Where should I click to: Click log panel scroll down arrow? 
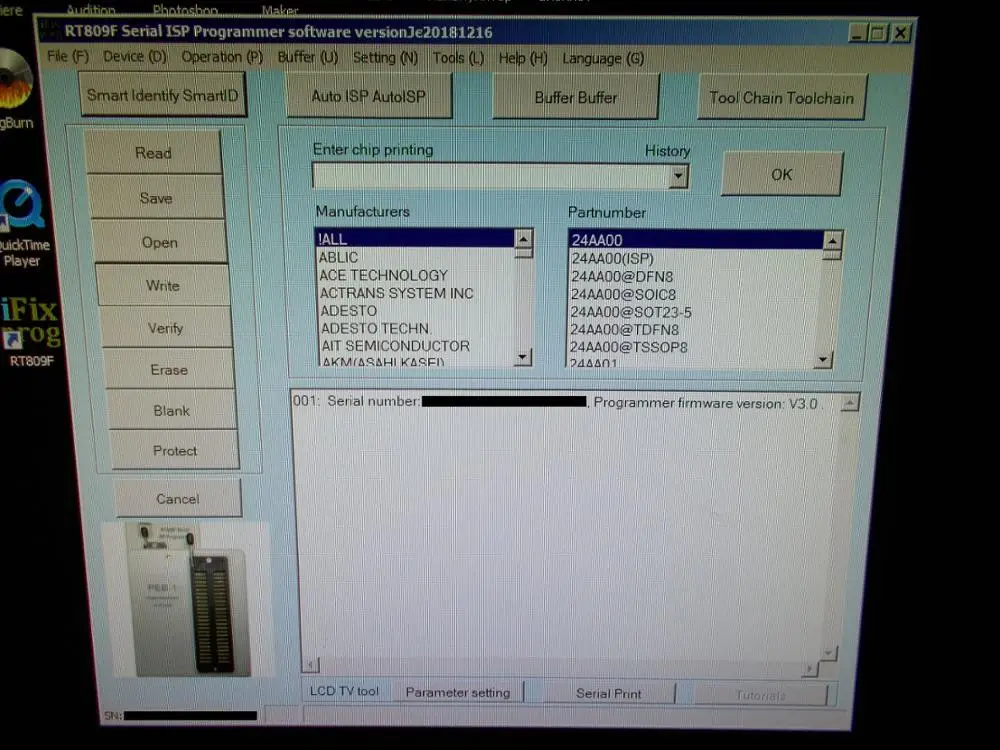(x=828, y=653)
